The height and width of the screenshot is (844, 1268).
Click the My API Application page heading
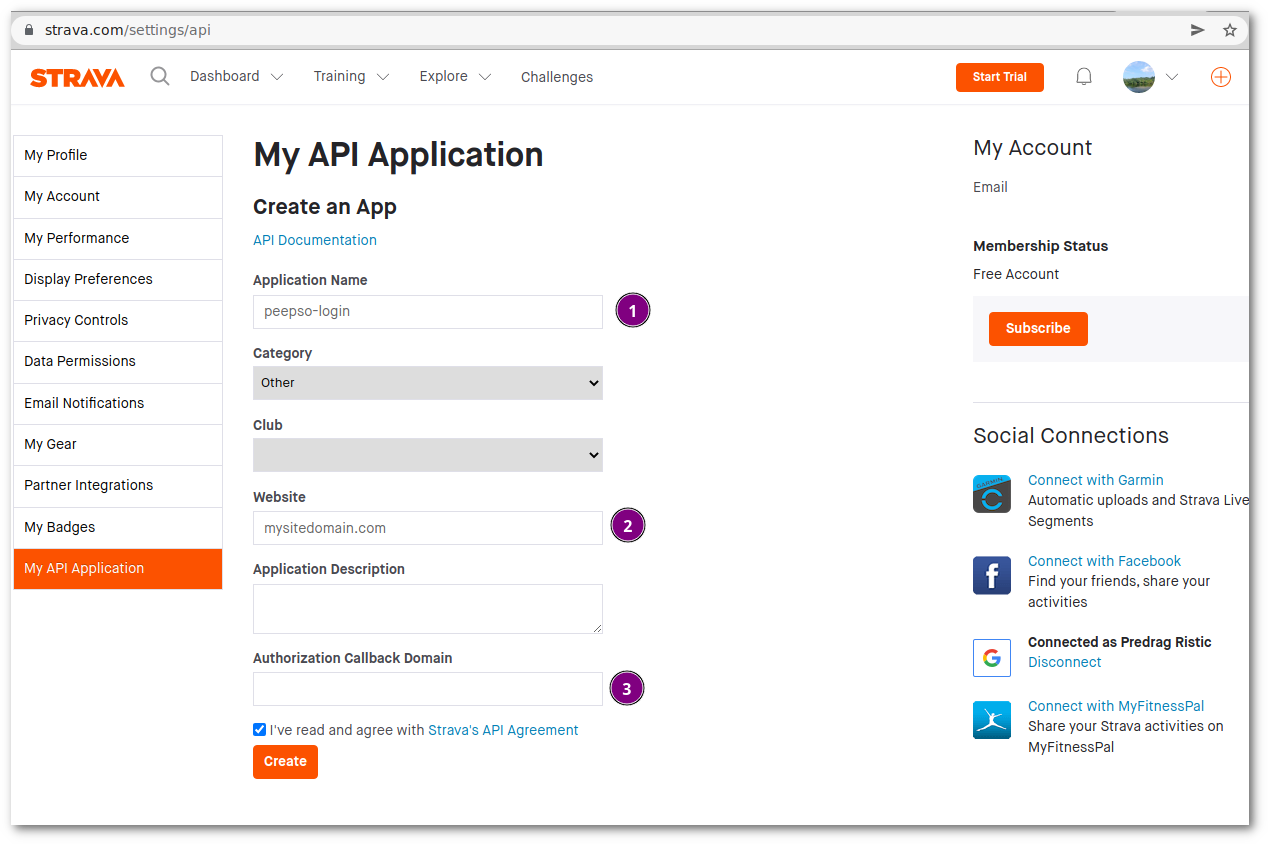pos(398,155)
